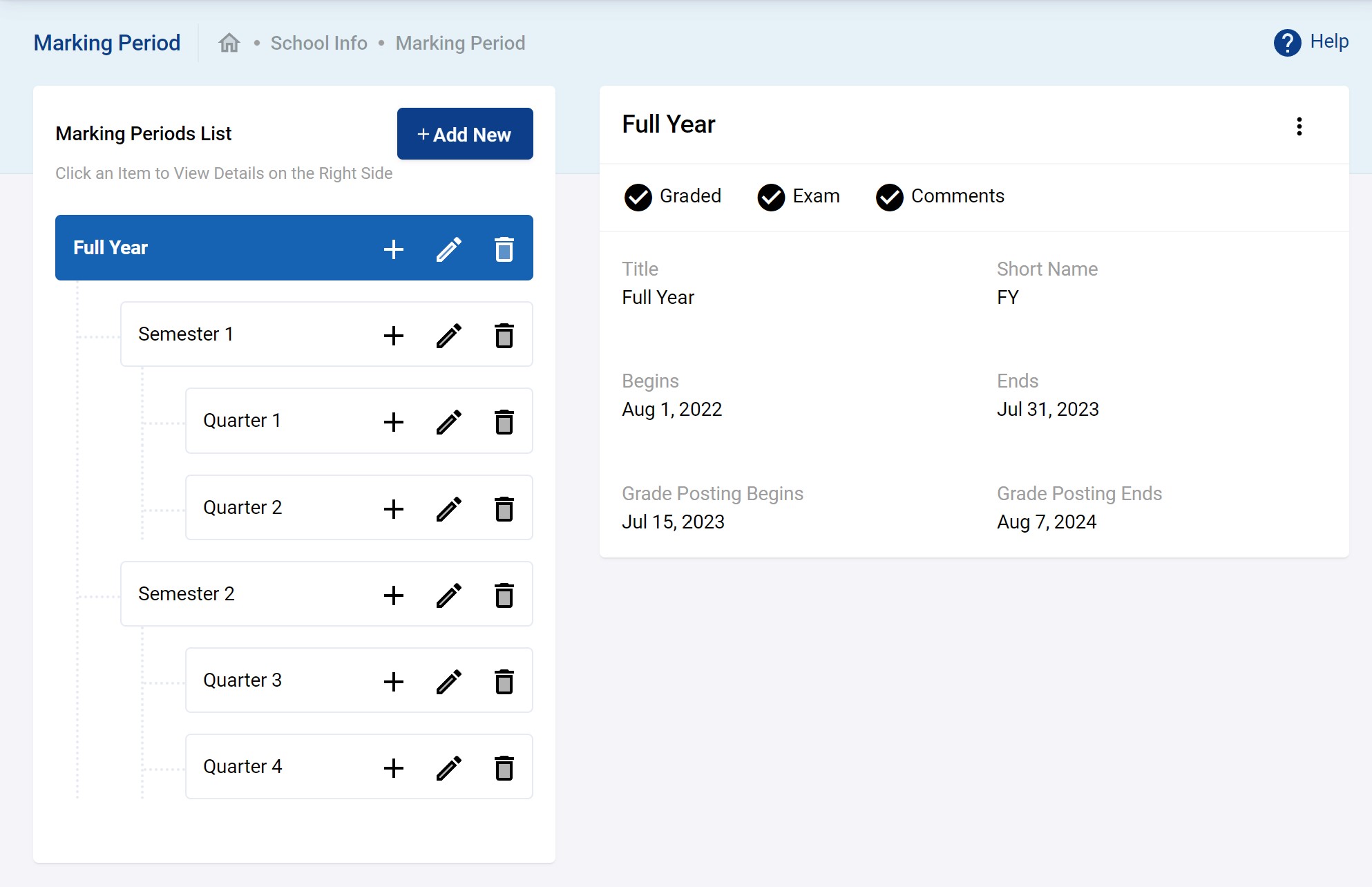1372x887 pixels.
Task: Select Semester 1 in periods tree
Action: pos(186,334)
